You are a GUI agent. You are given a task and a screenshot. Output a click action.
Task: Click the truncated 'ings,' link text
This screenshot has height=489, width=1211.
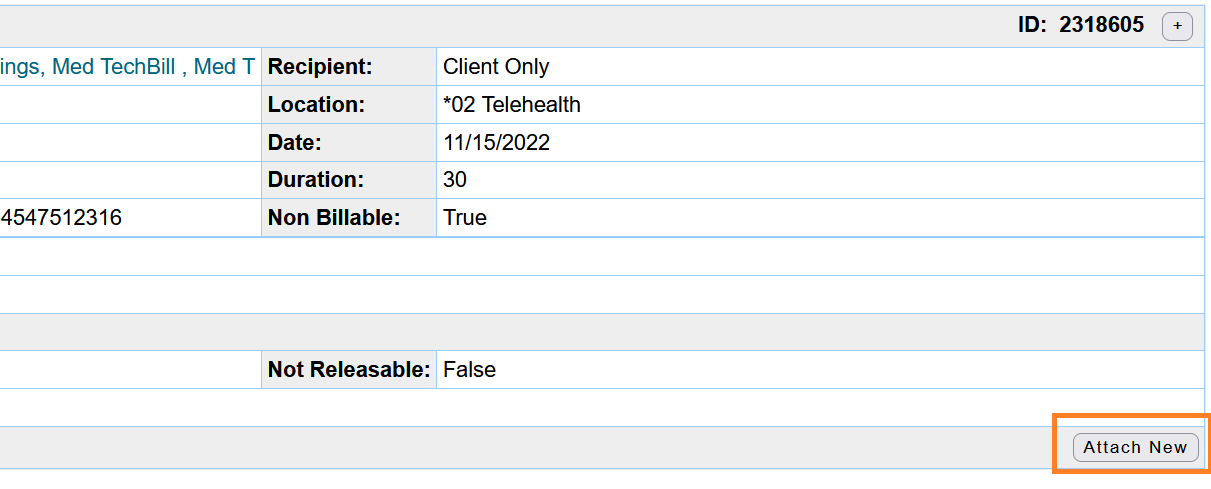(20, 67)
